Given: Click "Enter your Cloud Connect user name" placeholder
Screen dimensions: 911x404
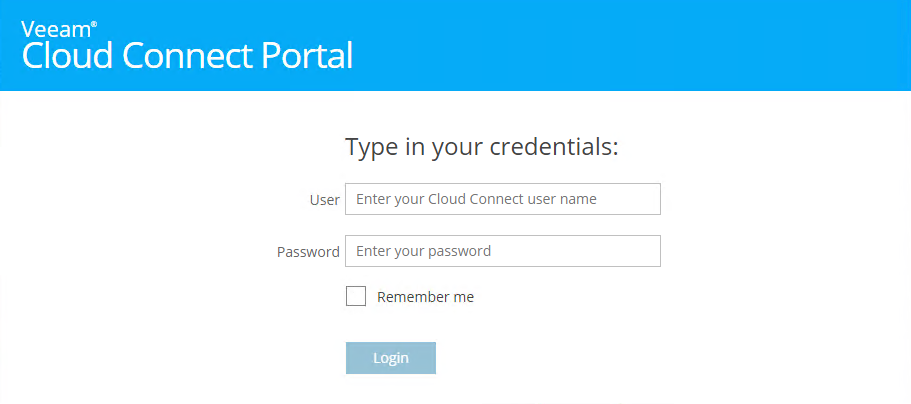Looking at the screenshot, I should (x=476, y=199).
